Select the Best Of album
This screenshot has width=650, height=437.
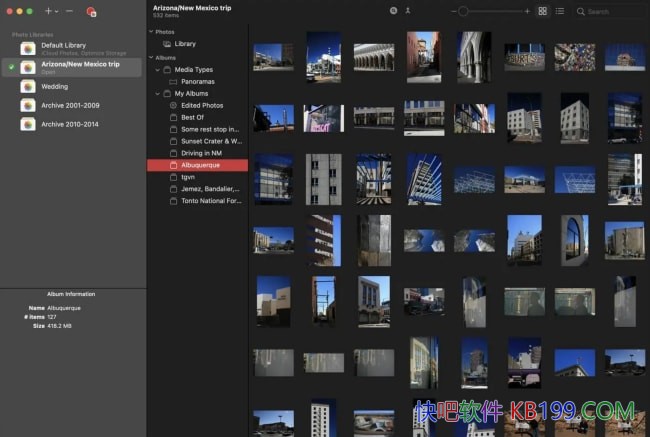tap(193, 117)
